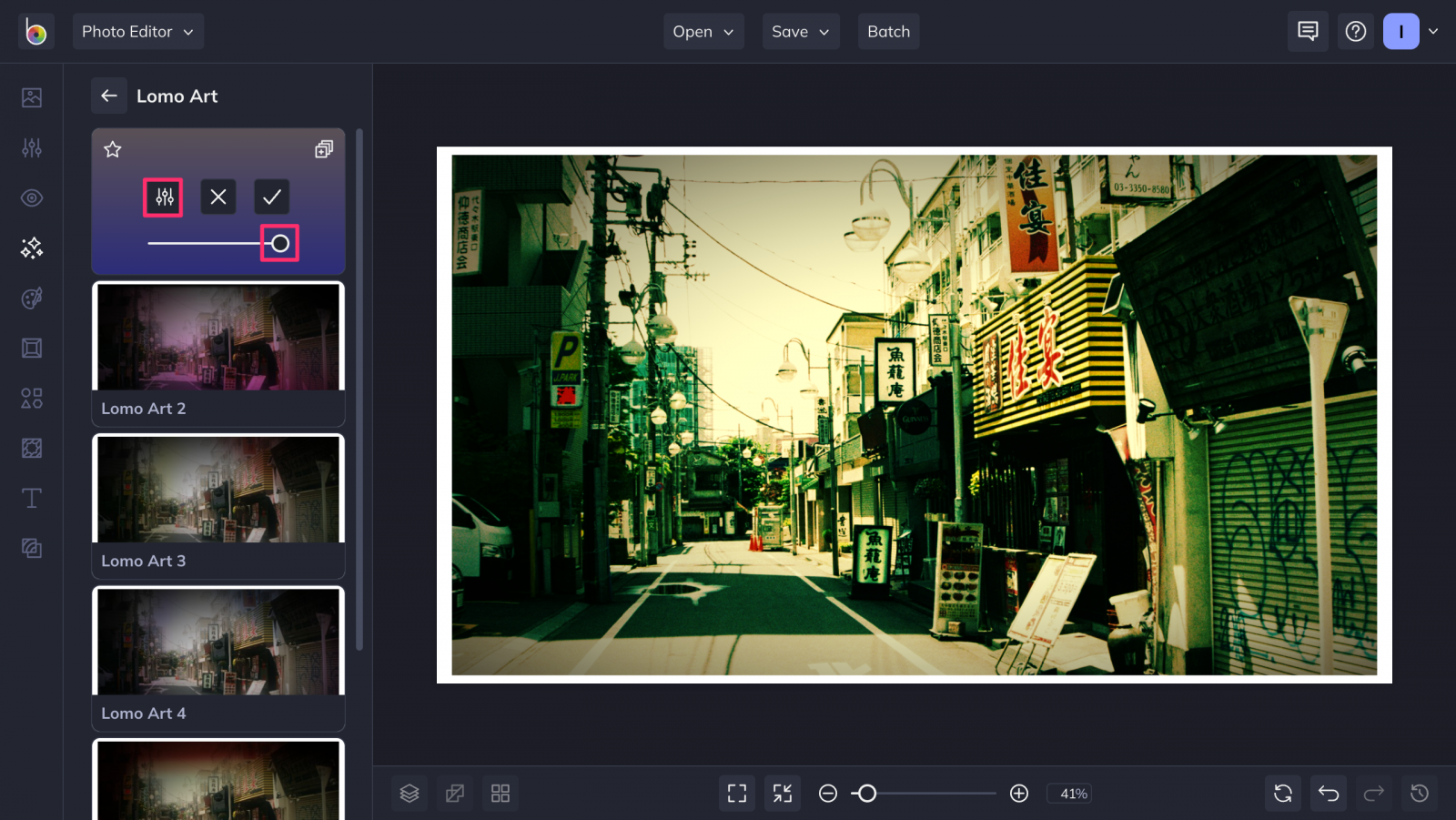Open the Effects panel from the sidebar
1456x820 pixels.
click(32, 248)
